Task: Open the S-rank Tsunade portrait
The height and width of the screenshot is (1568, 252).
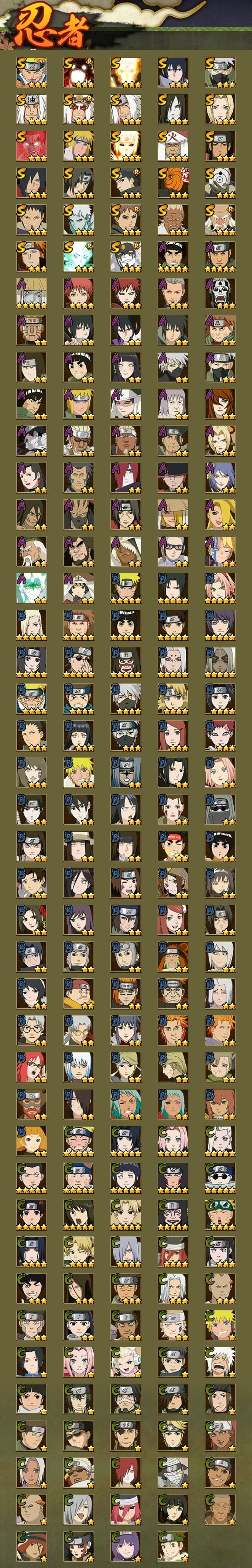Action: click(x=220, y=109)
